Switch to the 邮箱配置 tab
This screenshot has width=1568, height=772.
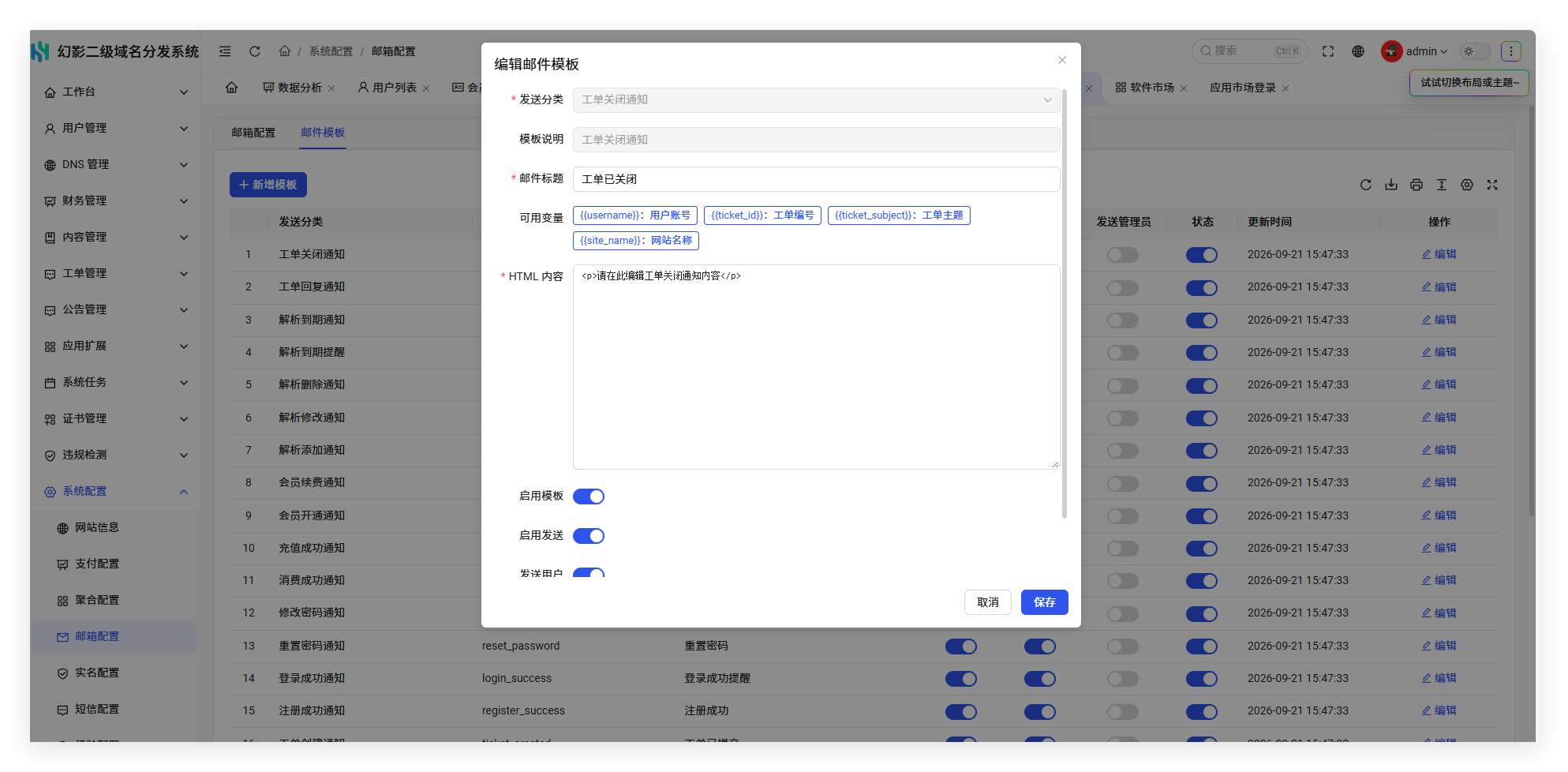pos(253,133)
